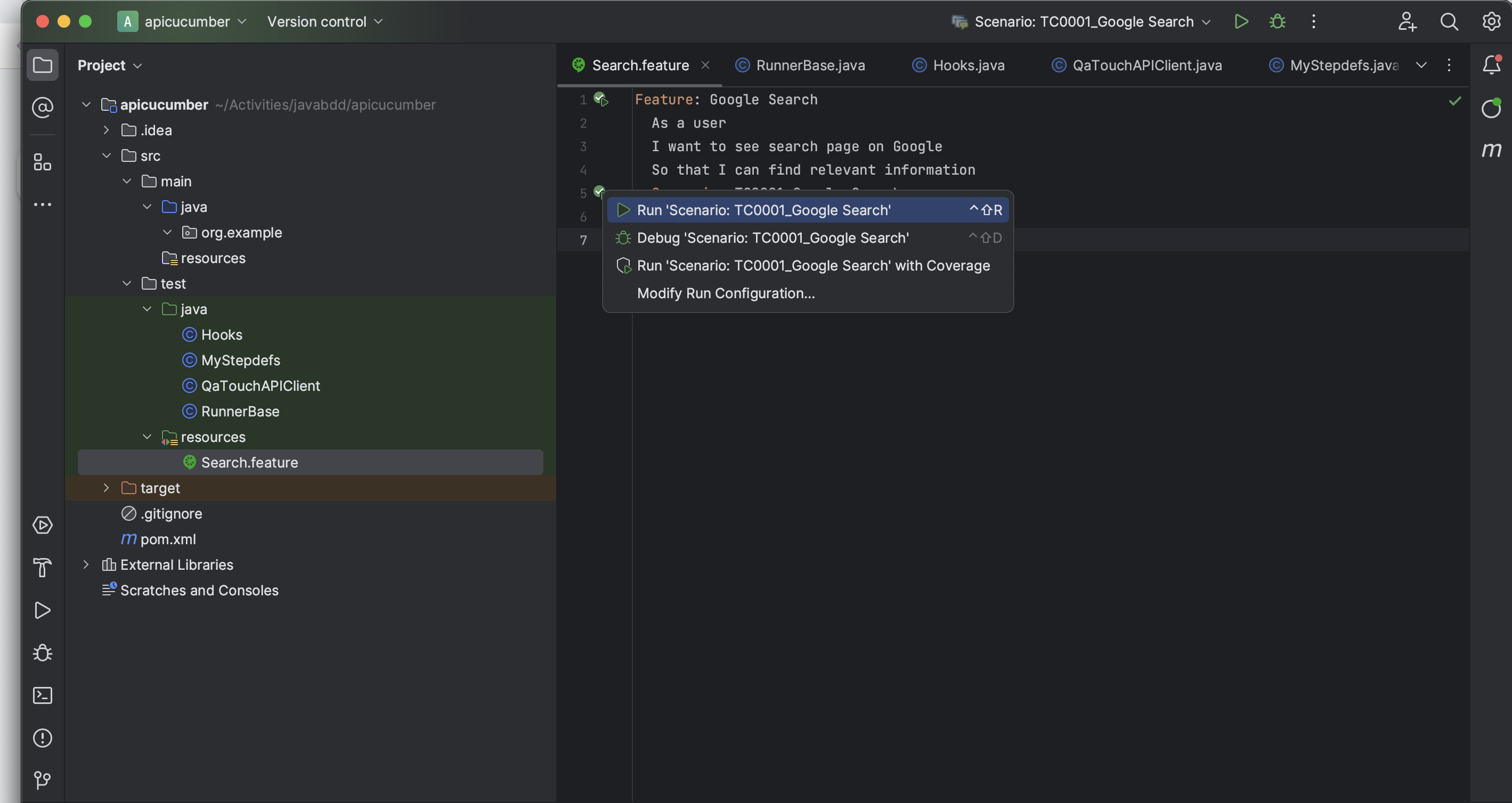This screenshot has width=1512, height=803.
Task: Show notifications bell panel
Action: pyautogui.click(x=1491, y=65)
